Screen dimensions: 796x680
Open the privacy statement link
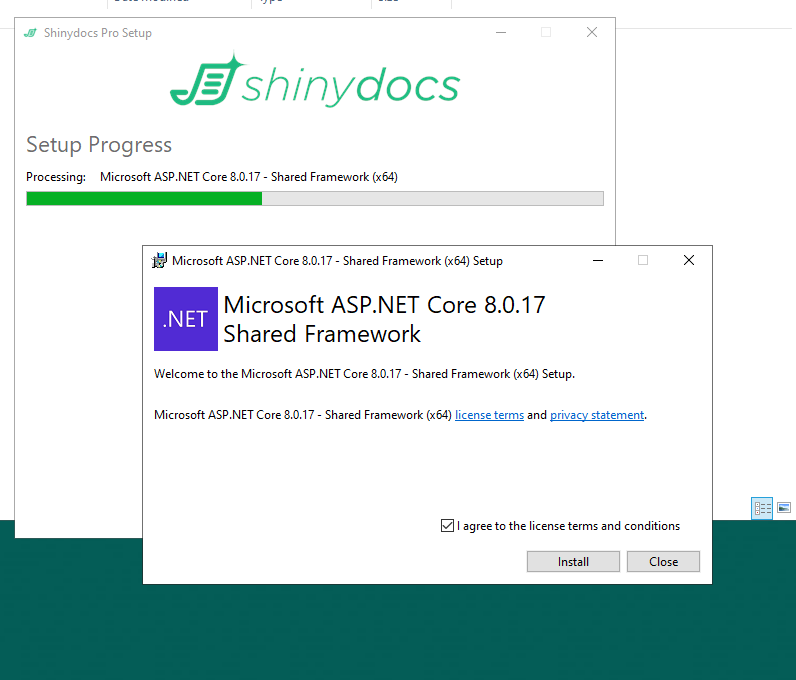click(597, 415)
